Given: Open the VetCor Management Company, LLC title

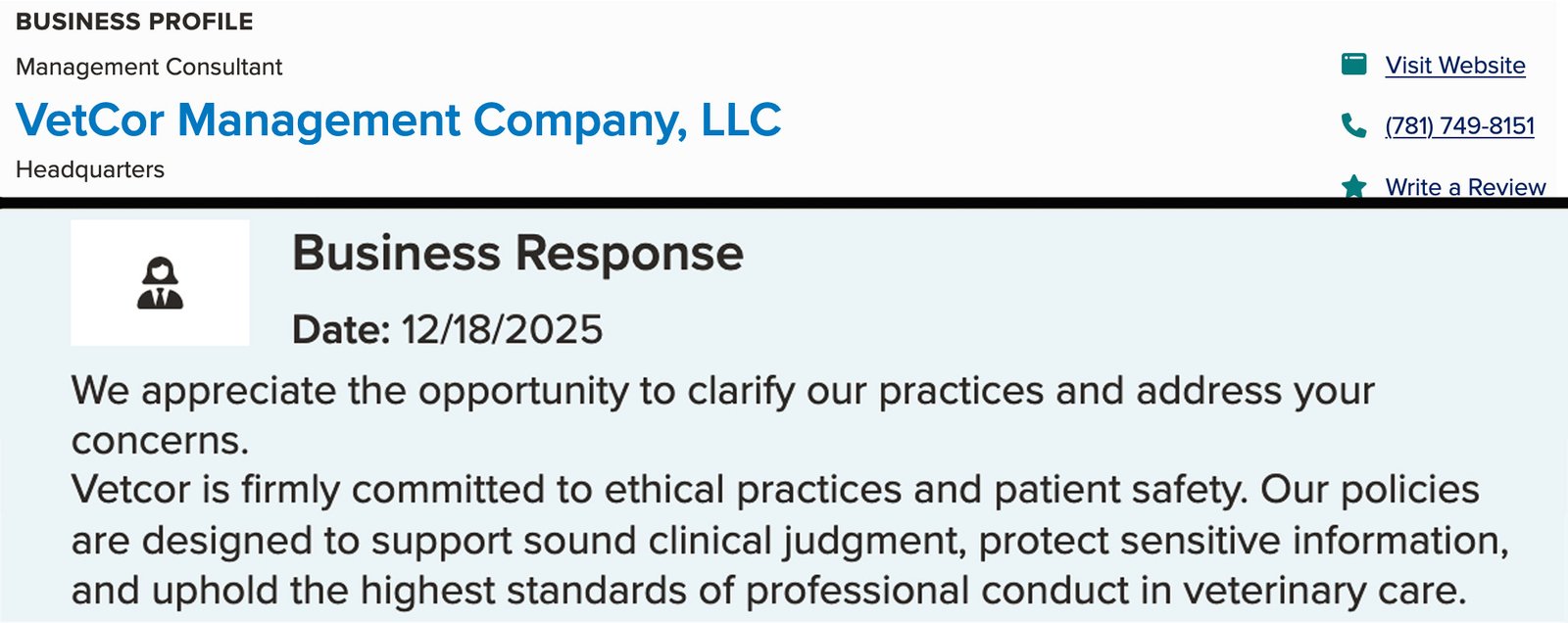Looking at the screenshot, I should click(x=398, y=120).
